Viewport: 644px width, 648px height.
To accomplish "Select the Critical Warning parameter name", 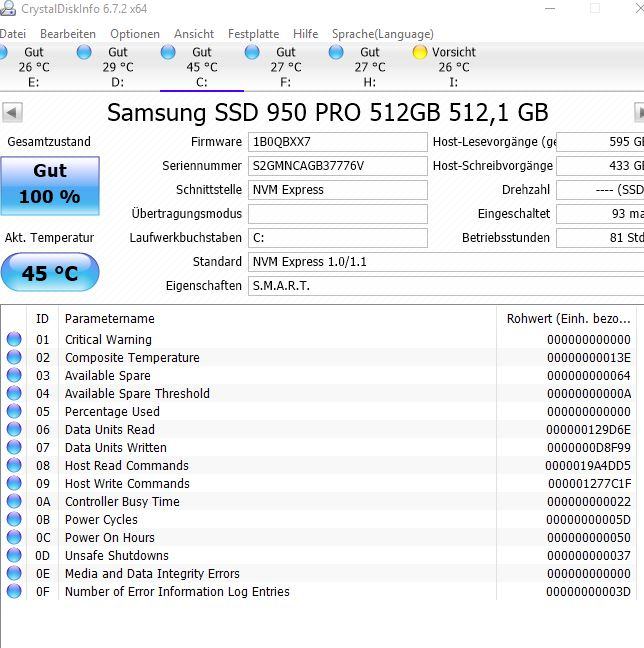I will point(108,340).
